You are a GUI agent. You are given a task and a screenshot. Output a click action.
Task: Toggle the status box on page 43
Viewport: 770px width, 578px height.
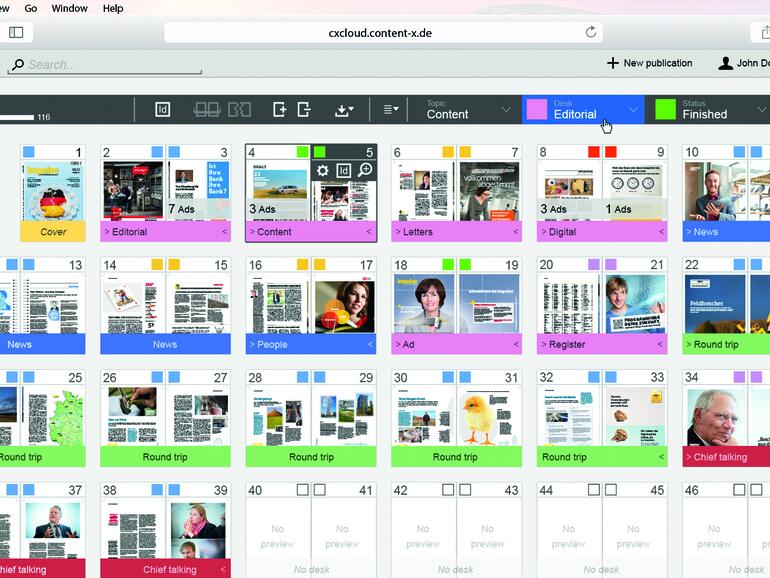(x=465, y=490)
